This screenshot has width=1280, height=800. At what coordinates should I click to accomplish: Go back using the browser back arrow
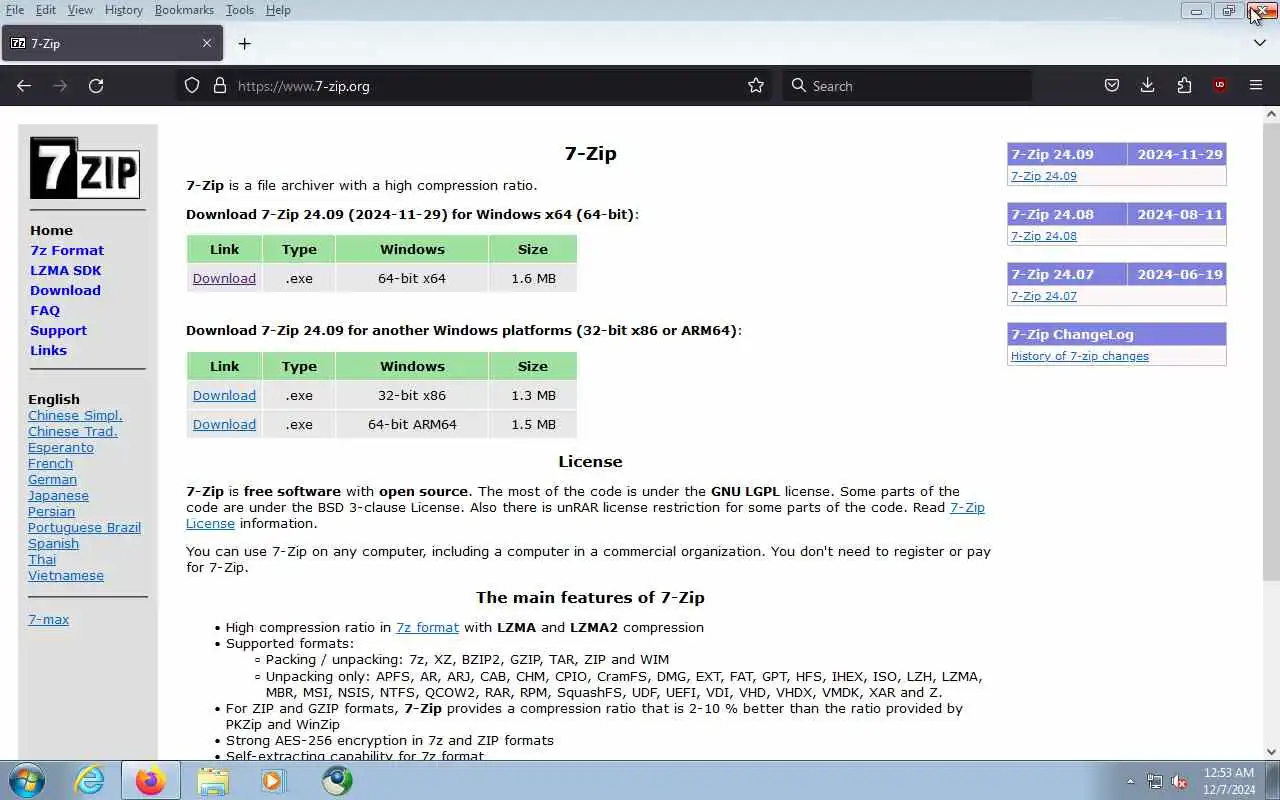pos(24,86)
